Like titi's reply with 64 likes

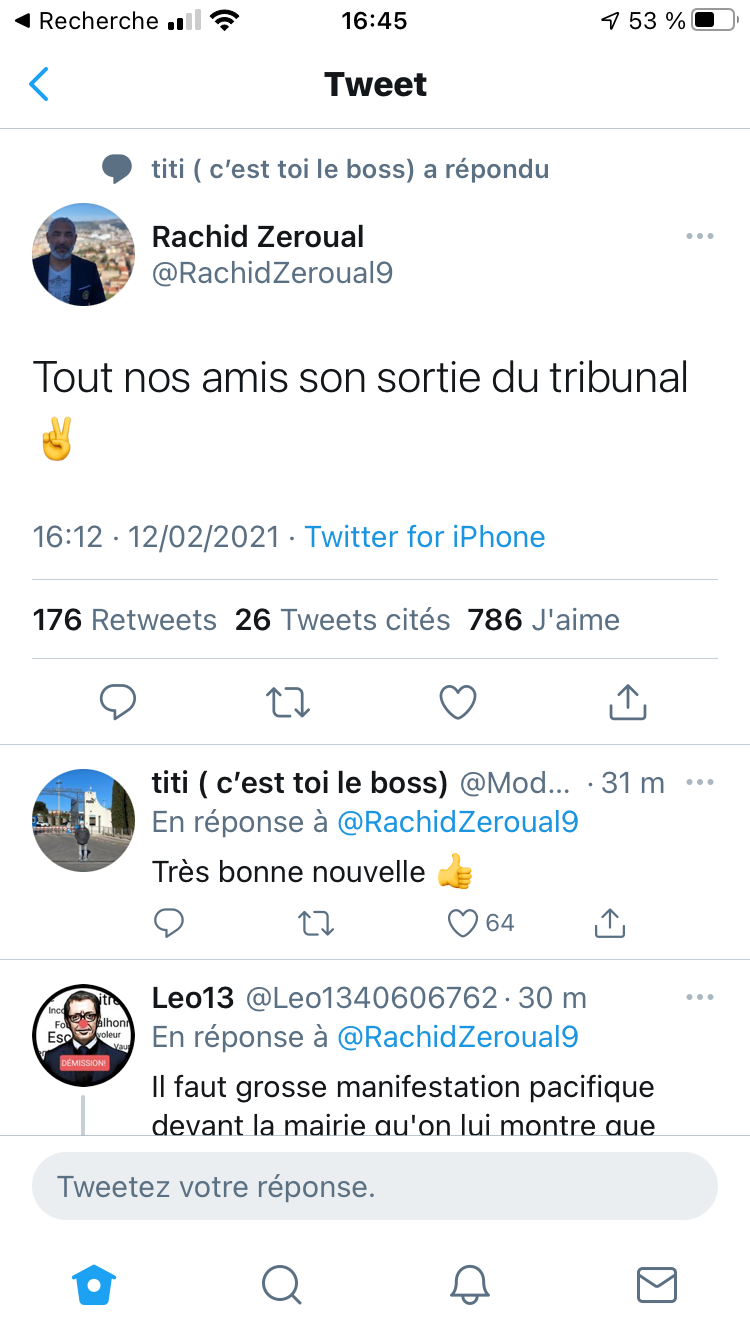pos(462,923)
